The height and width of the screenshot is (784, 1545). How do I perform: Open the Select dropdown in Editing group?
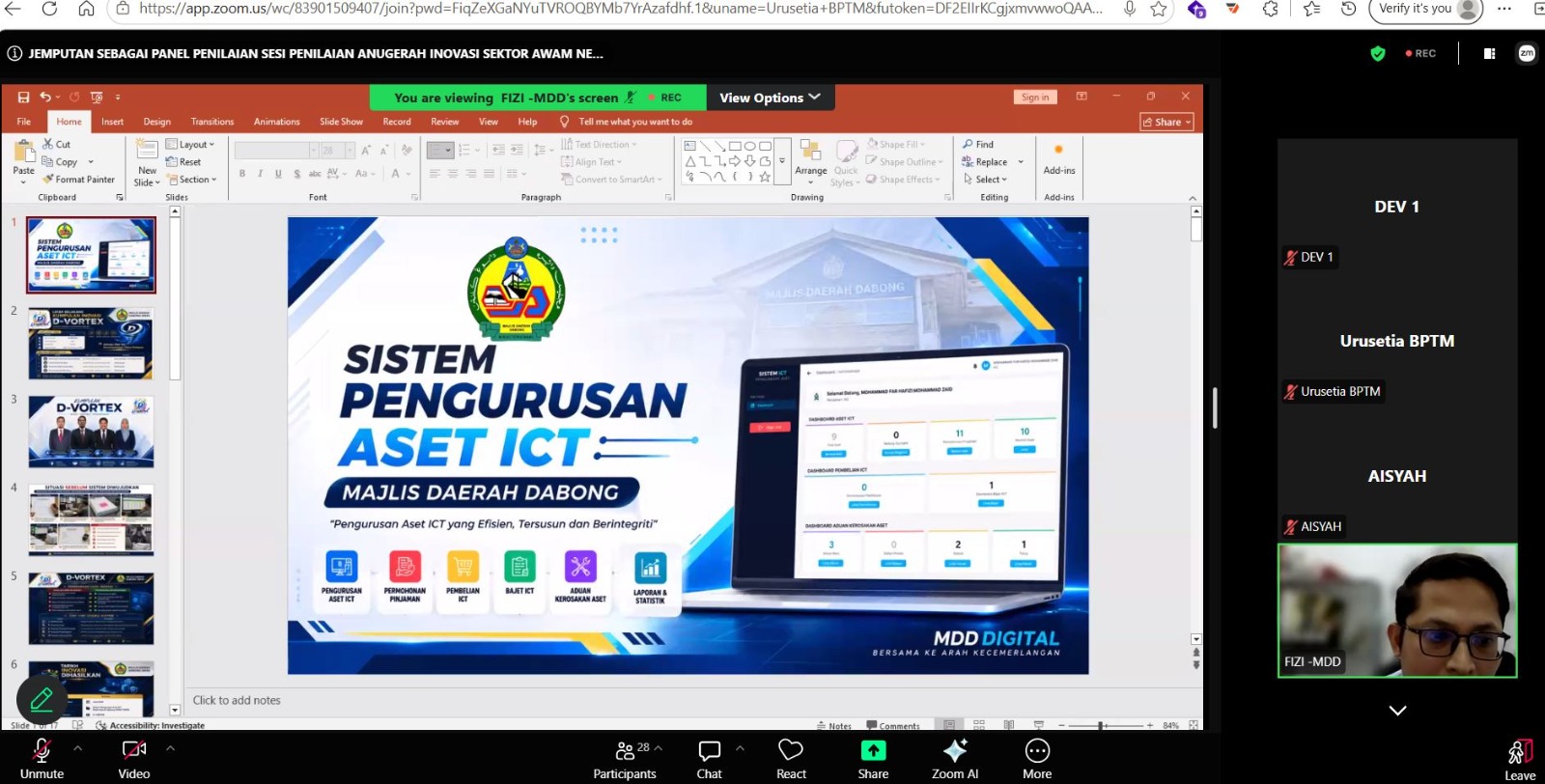click(985, 180)
